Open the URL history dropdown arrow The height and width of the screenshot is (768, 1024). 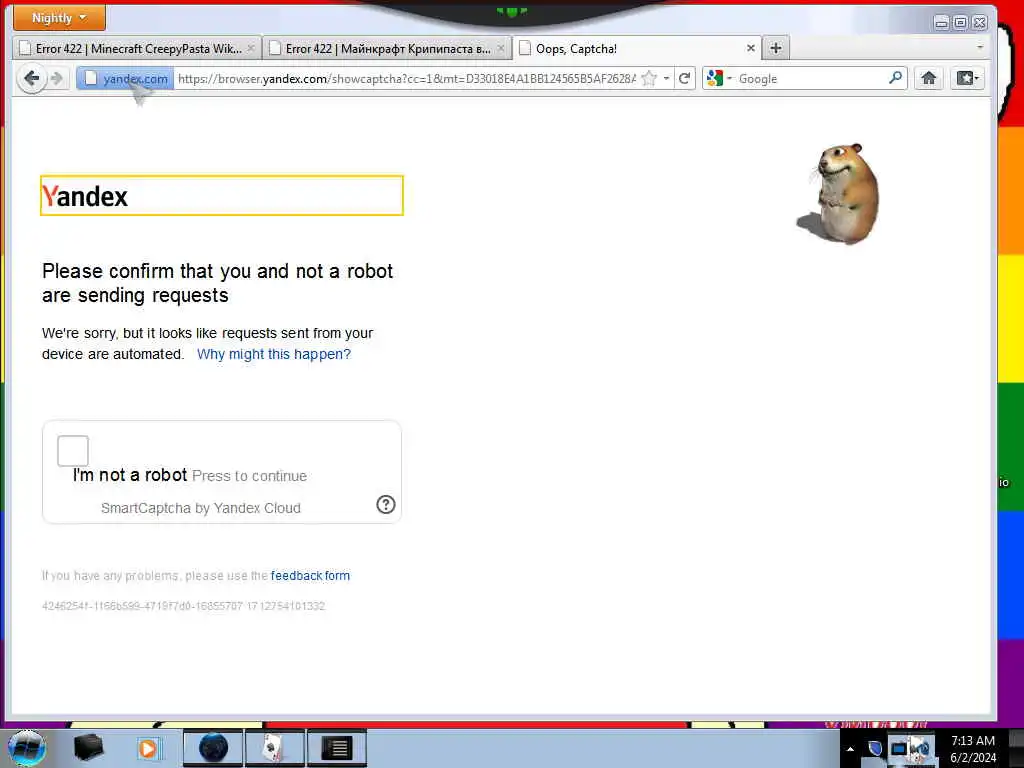point(666,79)
